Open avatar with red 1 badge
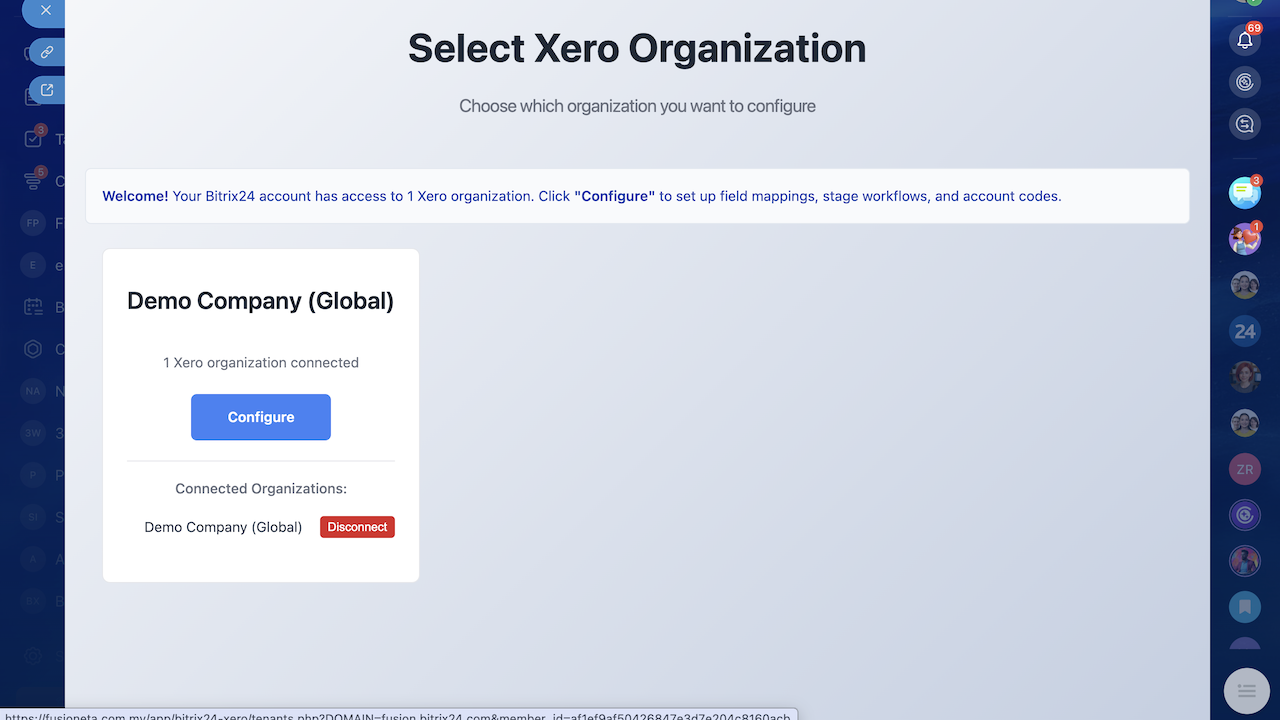 pos(1245,239)
